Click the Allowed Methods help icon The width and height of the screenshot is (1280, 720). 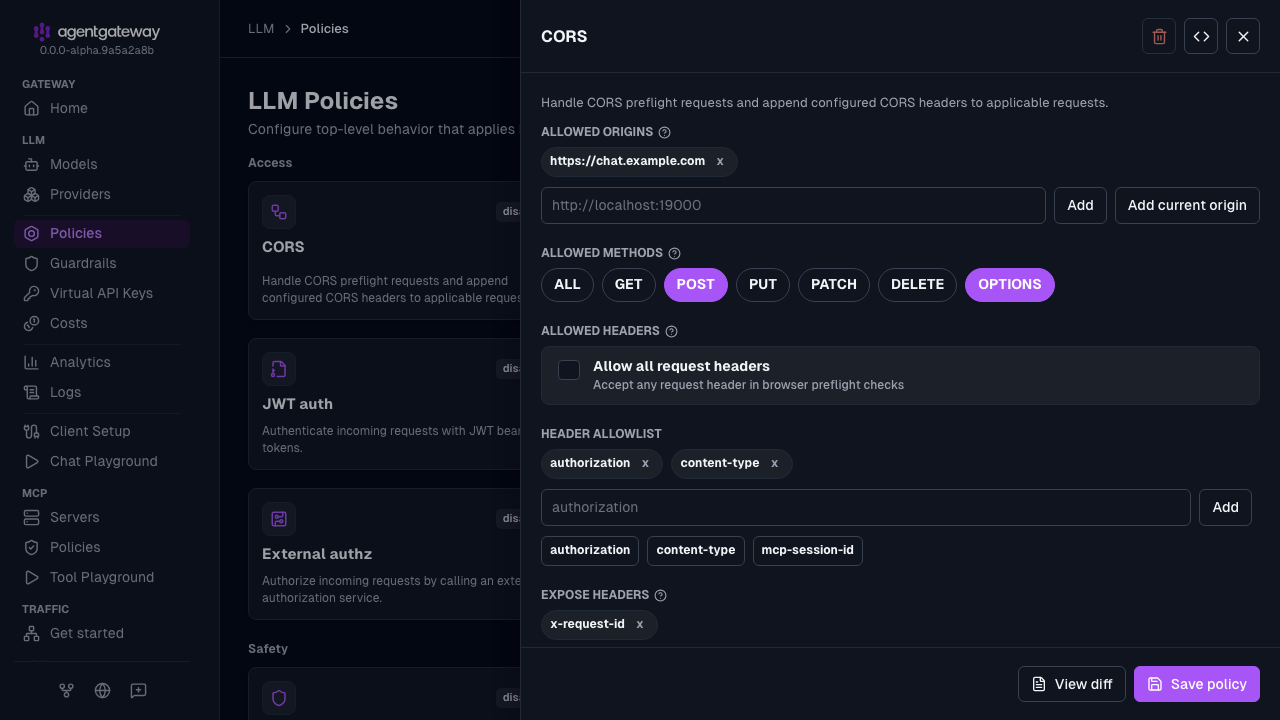click(x=674, y=254)
